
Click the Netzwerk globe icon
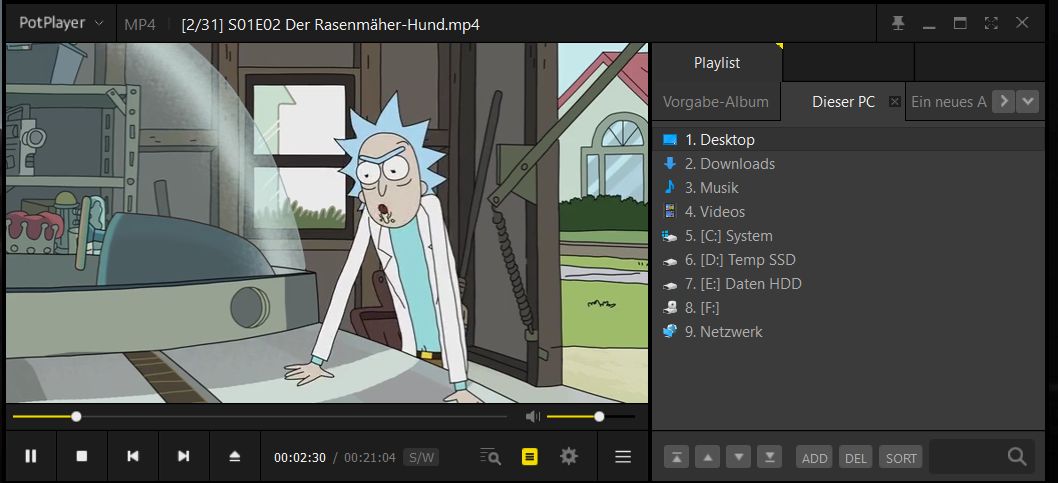(x=669, y=331)
